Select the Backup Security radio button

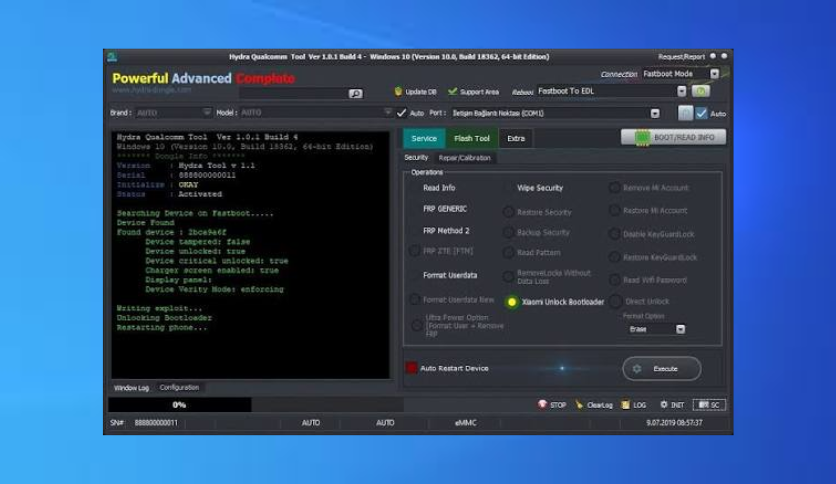click(509, 232)
